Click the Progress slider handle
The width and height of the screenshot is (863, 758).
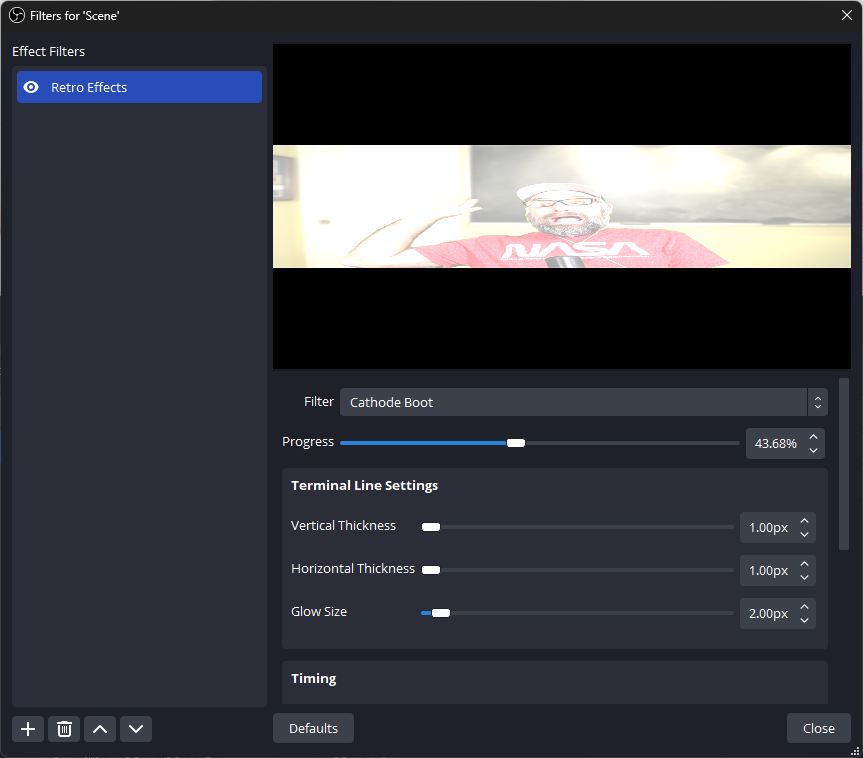click(x=516, y=443)
